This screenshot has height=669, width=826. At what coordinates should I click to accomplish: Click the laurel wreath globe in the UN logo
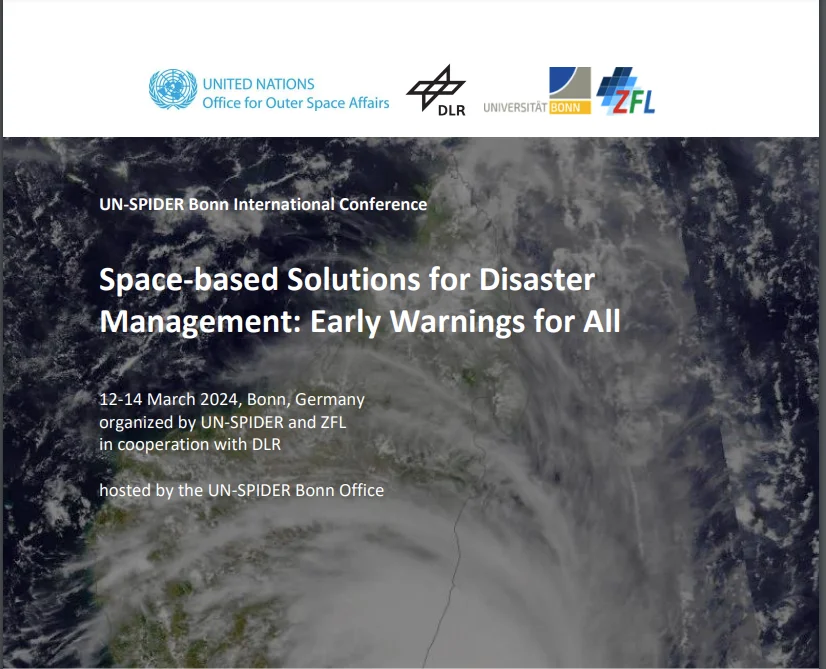172,92
